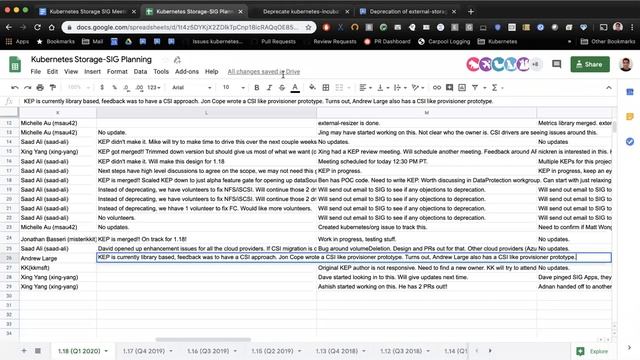This screenshot has width=640, height=360.
Task: Open the File menu
Action: click(36, 71)
